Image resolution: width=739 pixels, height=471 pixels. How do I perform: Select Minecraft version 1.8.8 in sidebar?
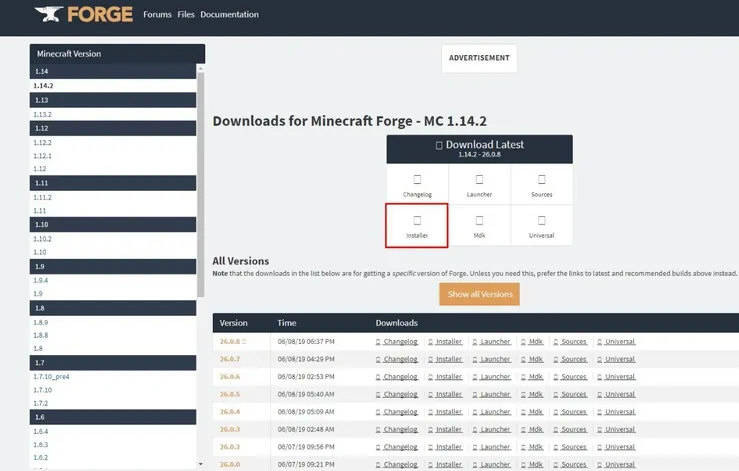click(x=41, y=335)
